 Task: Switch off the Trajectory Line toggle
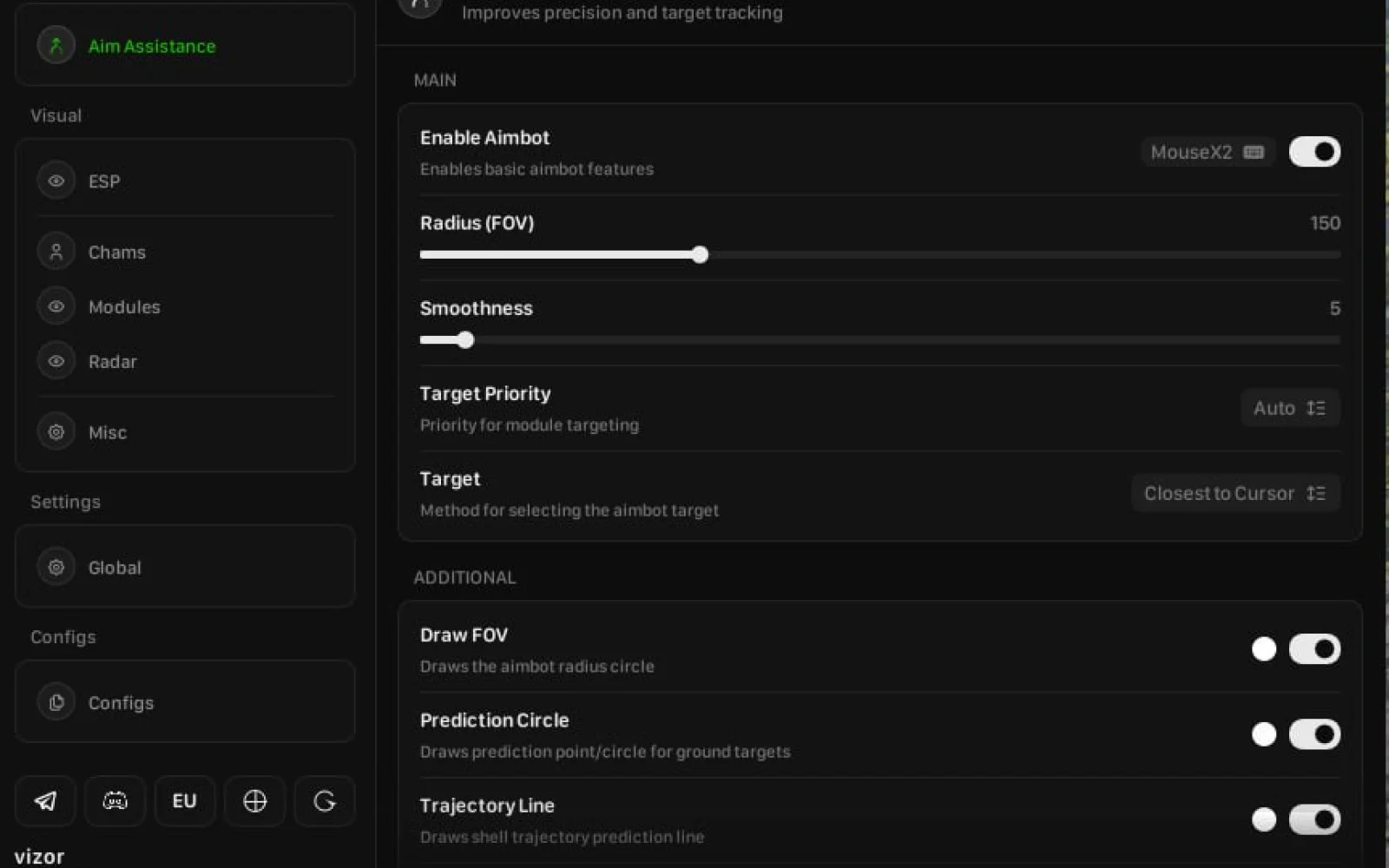pos(1314,819)
